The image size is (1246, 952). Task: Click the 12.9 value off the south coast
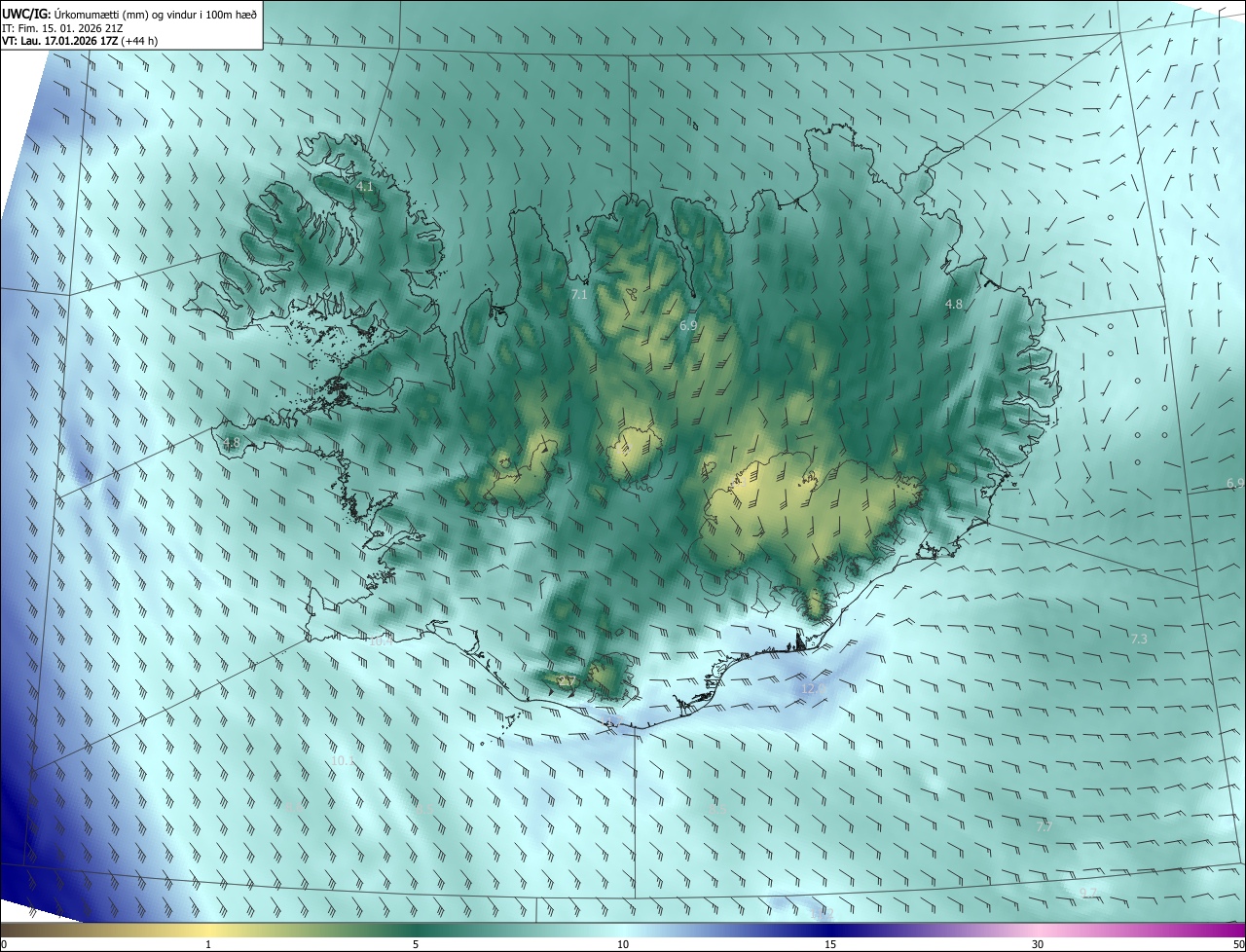click(813, 689)
